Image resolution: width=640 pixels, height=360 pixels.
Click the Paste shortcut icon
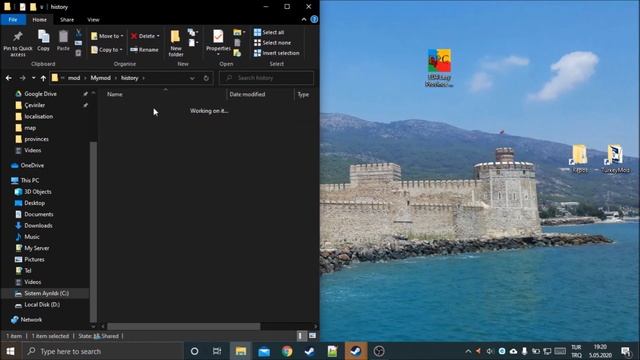click(x=78, y=53)
